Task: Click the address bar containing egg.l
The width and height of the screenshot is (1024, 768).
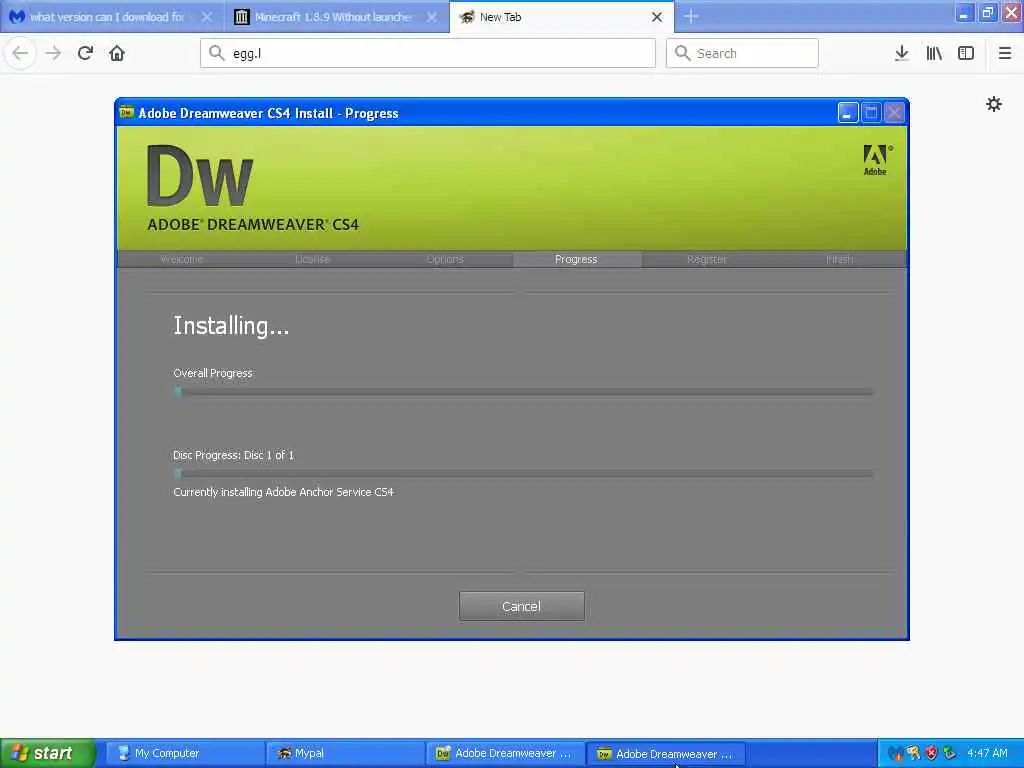Action: (x=428, y=53)
